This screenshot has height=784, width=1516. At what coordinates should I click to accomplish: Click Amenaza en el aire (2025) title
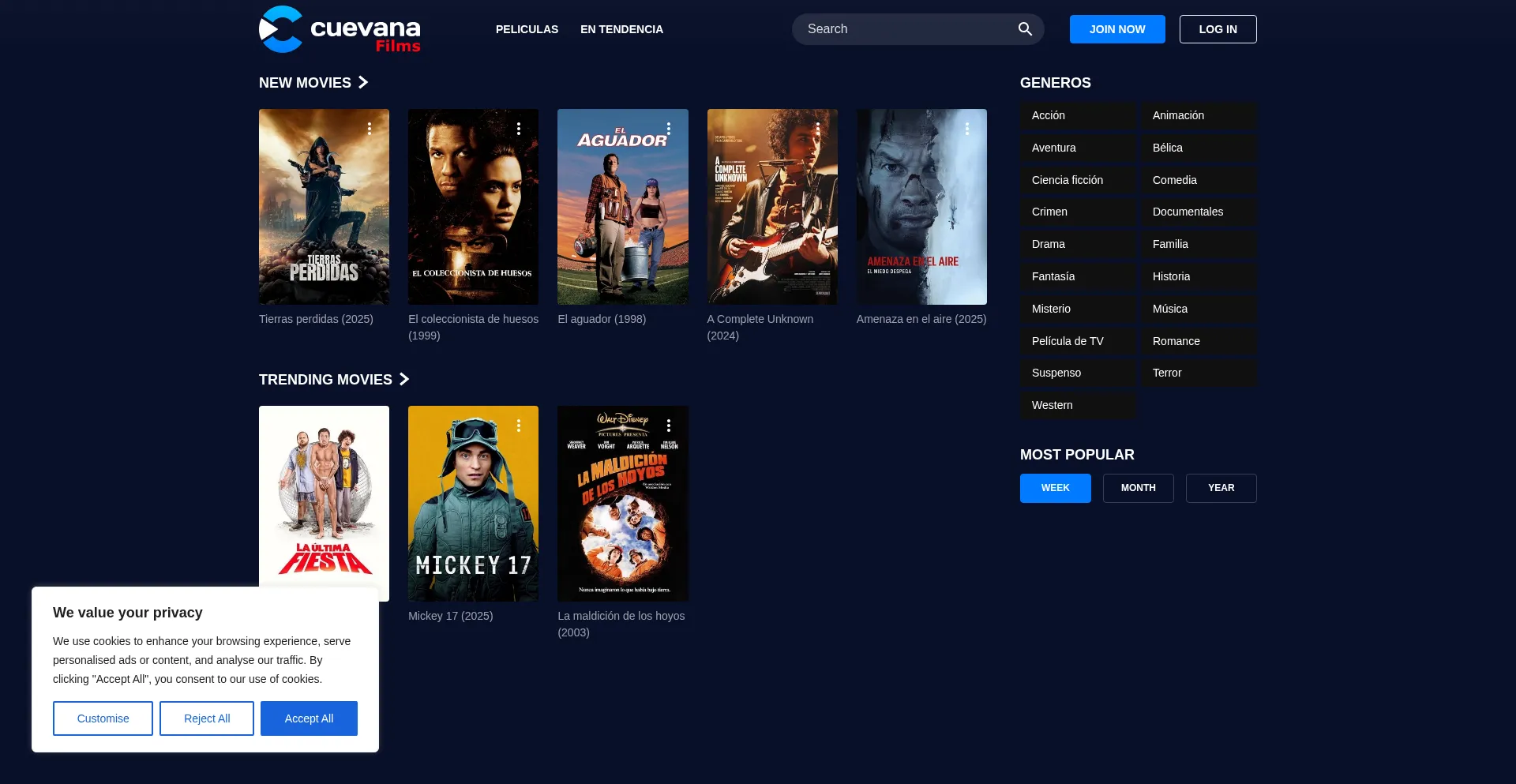coord(921,319)
